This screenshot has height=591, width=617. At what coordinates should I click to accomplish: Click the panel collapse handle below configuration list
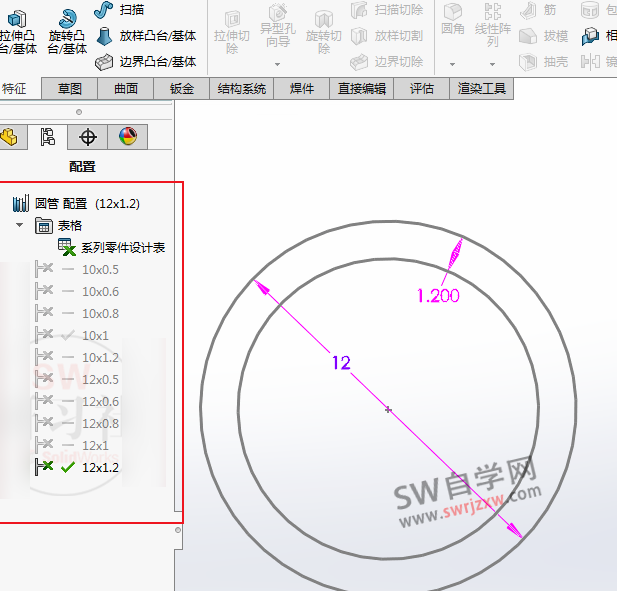click(x=178, y=530)
